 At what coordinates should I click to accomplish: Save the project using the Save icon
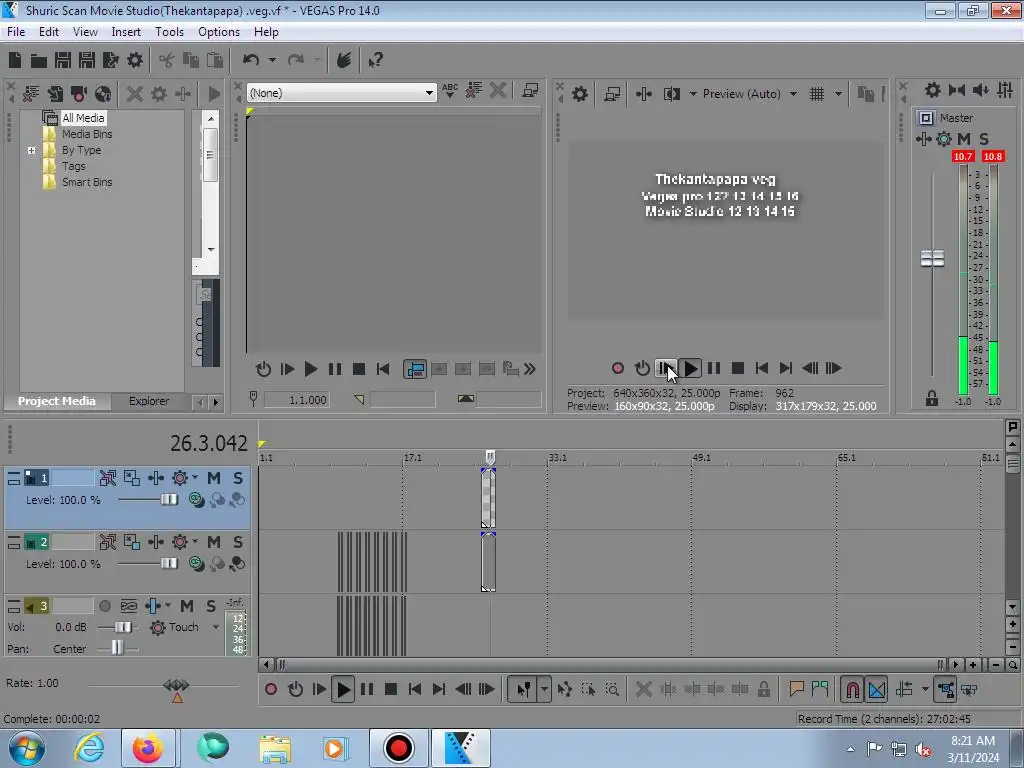click(63, 60)
